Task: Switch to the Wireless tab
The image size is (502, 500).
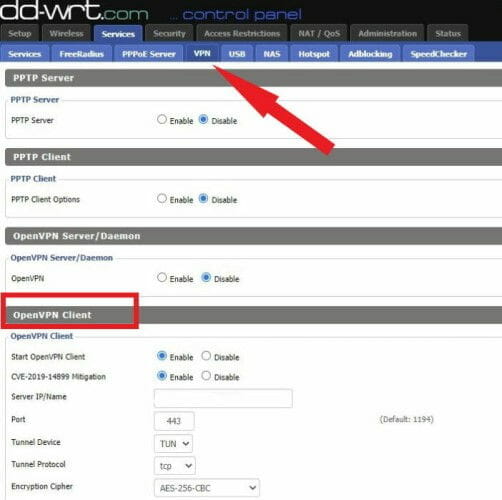Action: tap(66, 33)
